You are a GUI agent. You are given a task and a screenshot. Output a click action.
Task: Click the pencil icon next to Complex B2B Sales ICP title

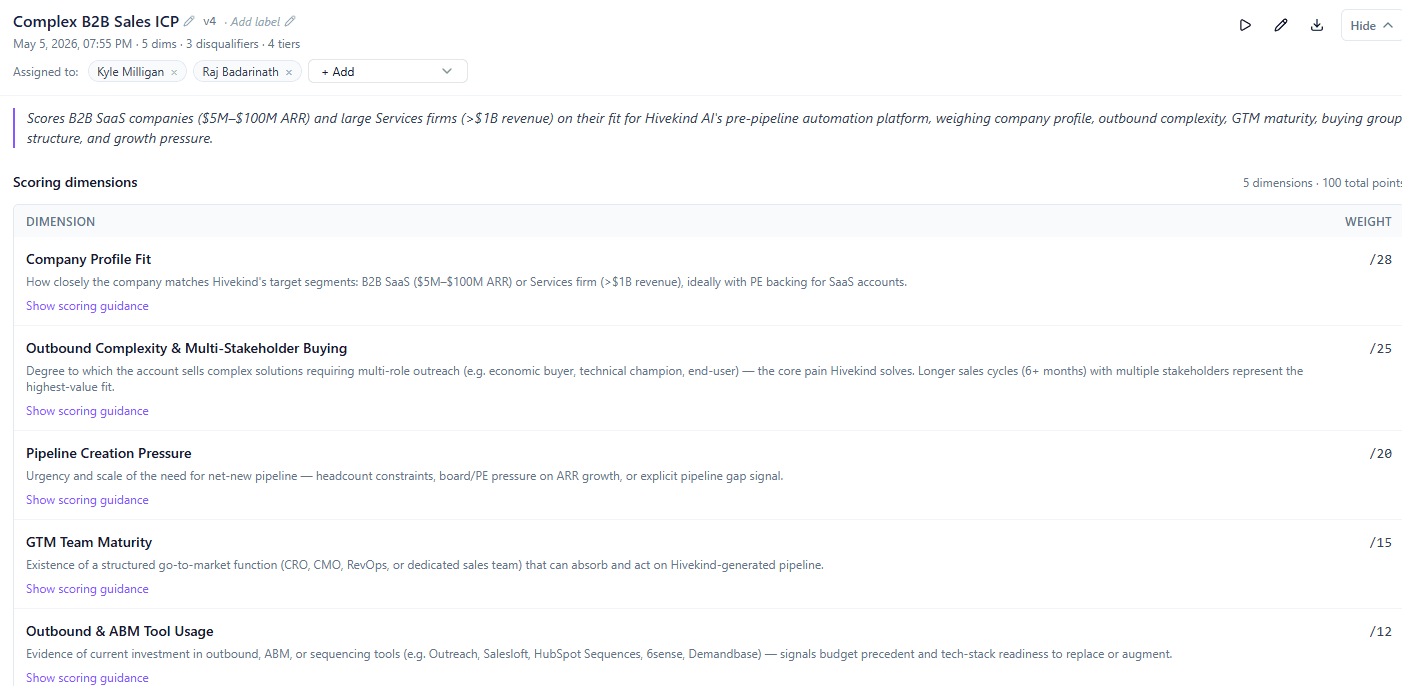click(189, 21)
